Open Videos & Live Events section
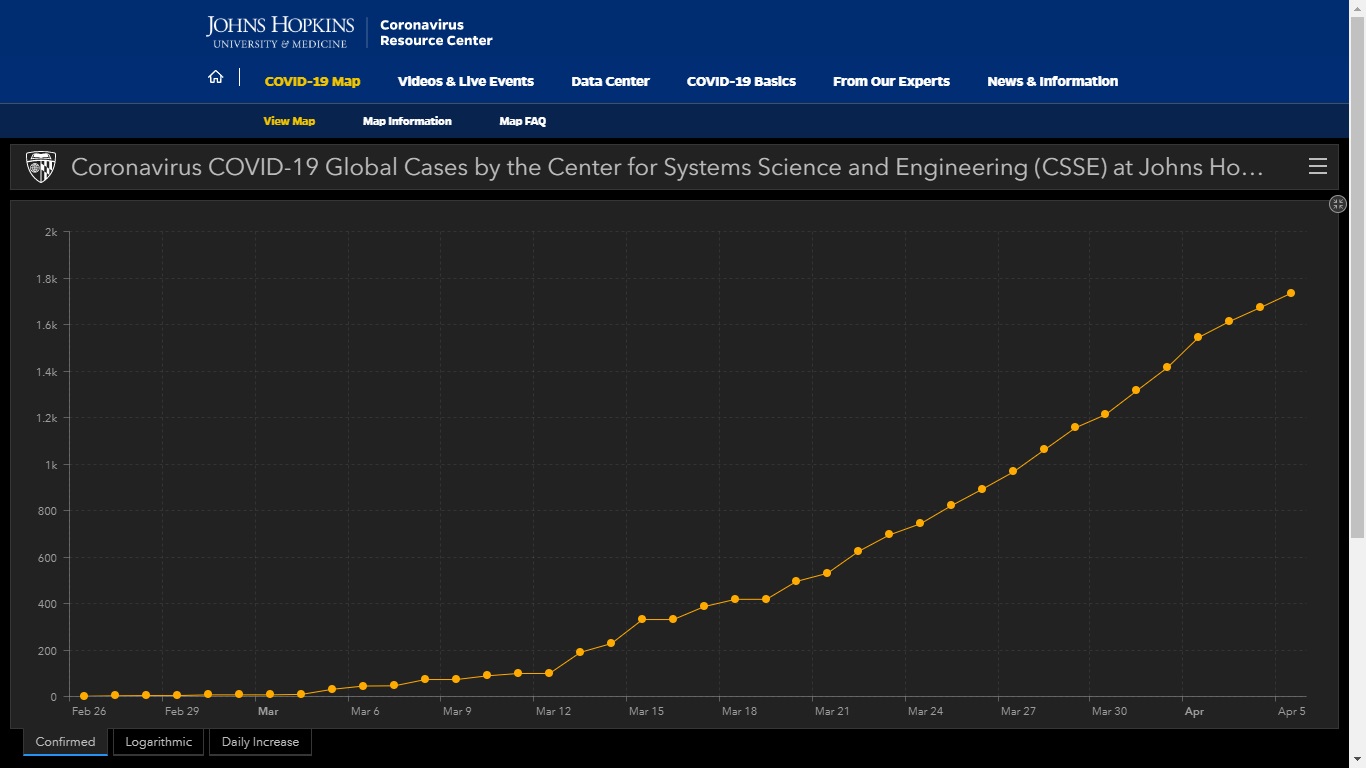This screenshot has height=768, width=1366. pos(466,82)
